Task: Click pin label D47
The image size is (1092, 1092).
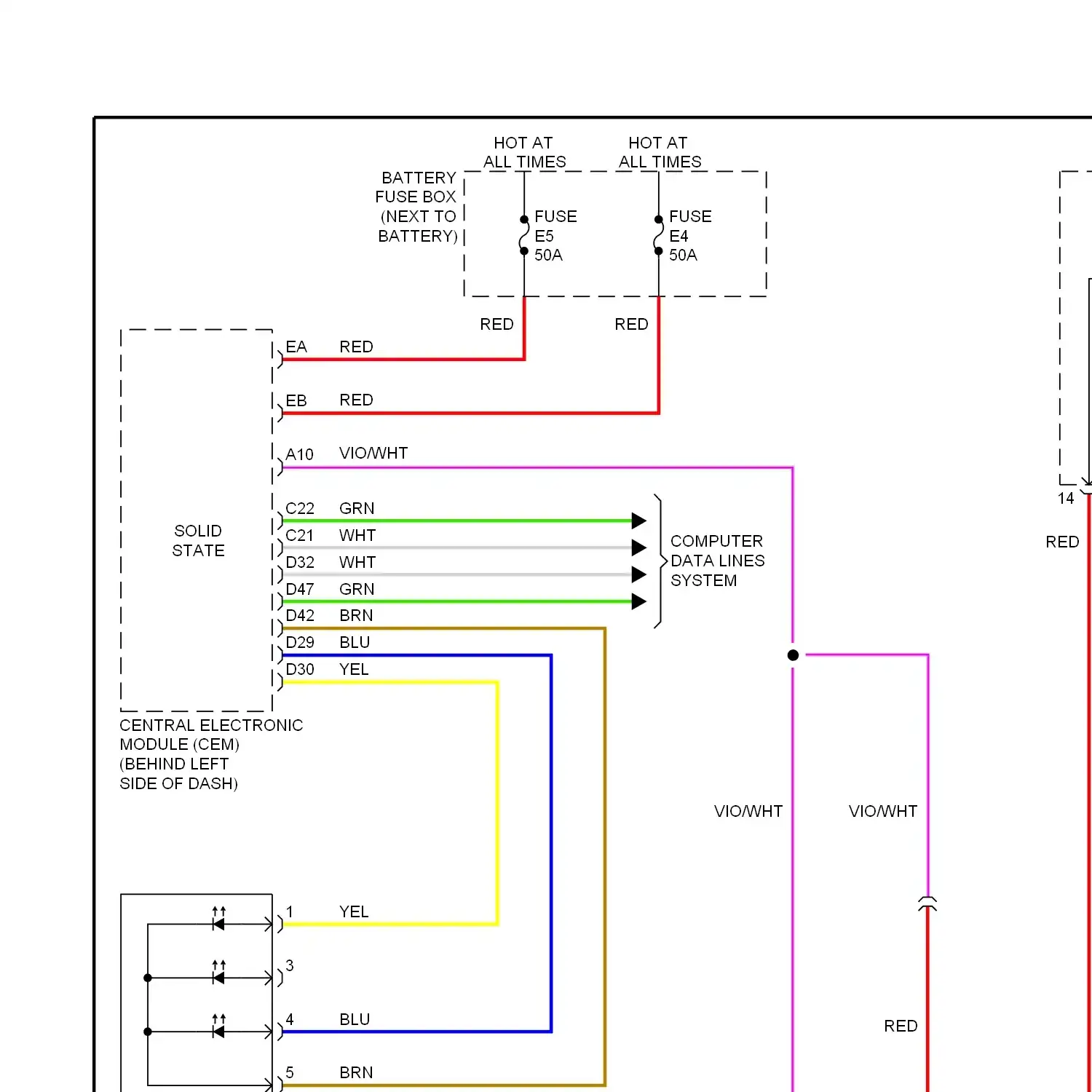Action: coord(300,589)
